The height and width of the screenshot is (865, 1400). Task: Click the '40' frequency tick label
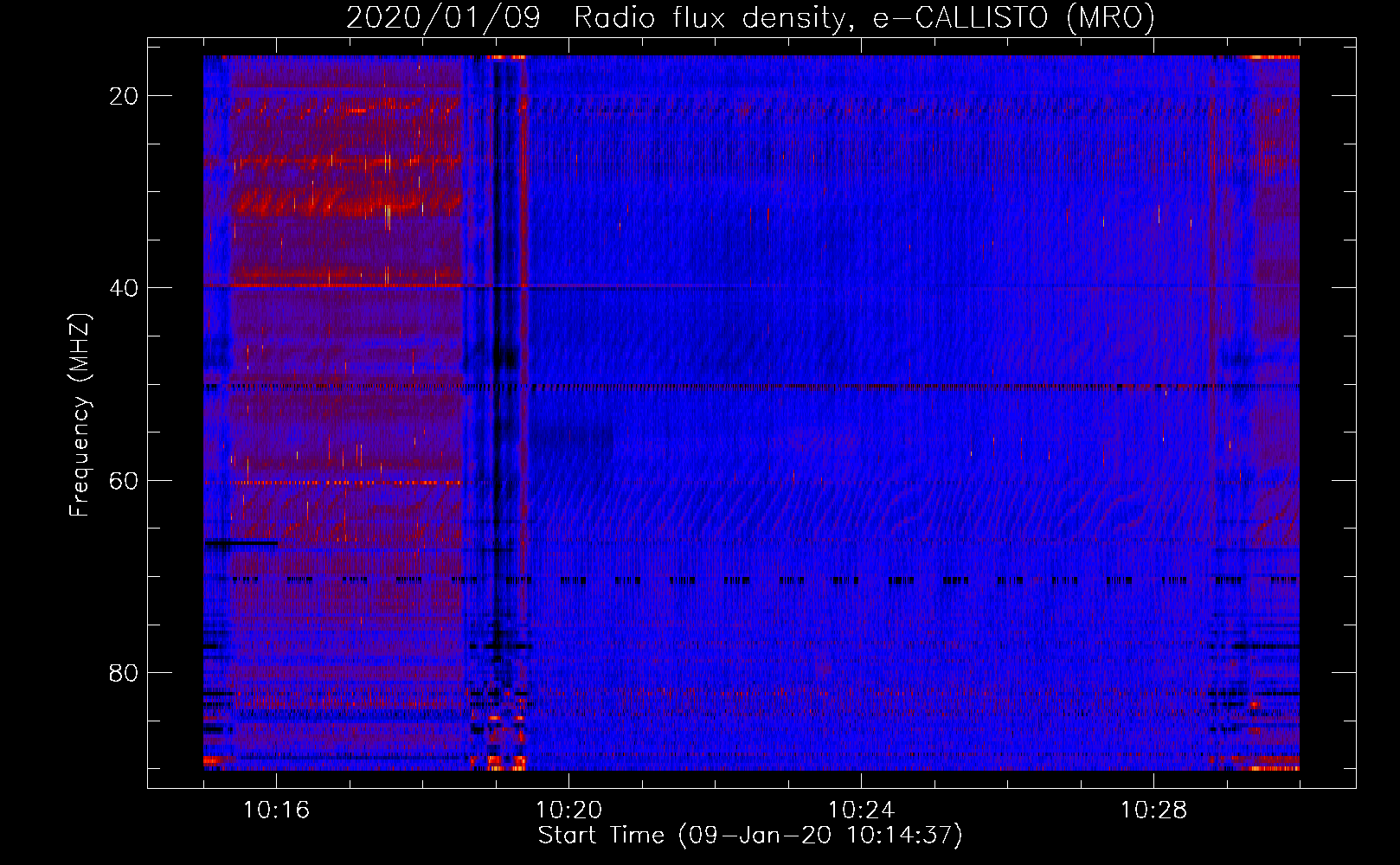[x=124, y=288]
